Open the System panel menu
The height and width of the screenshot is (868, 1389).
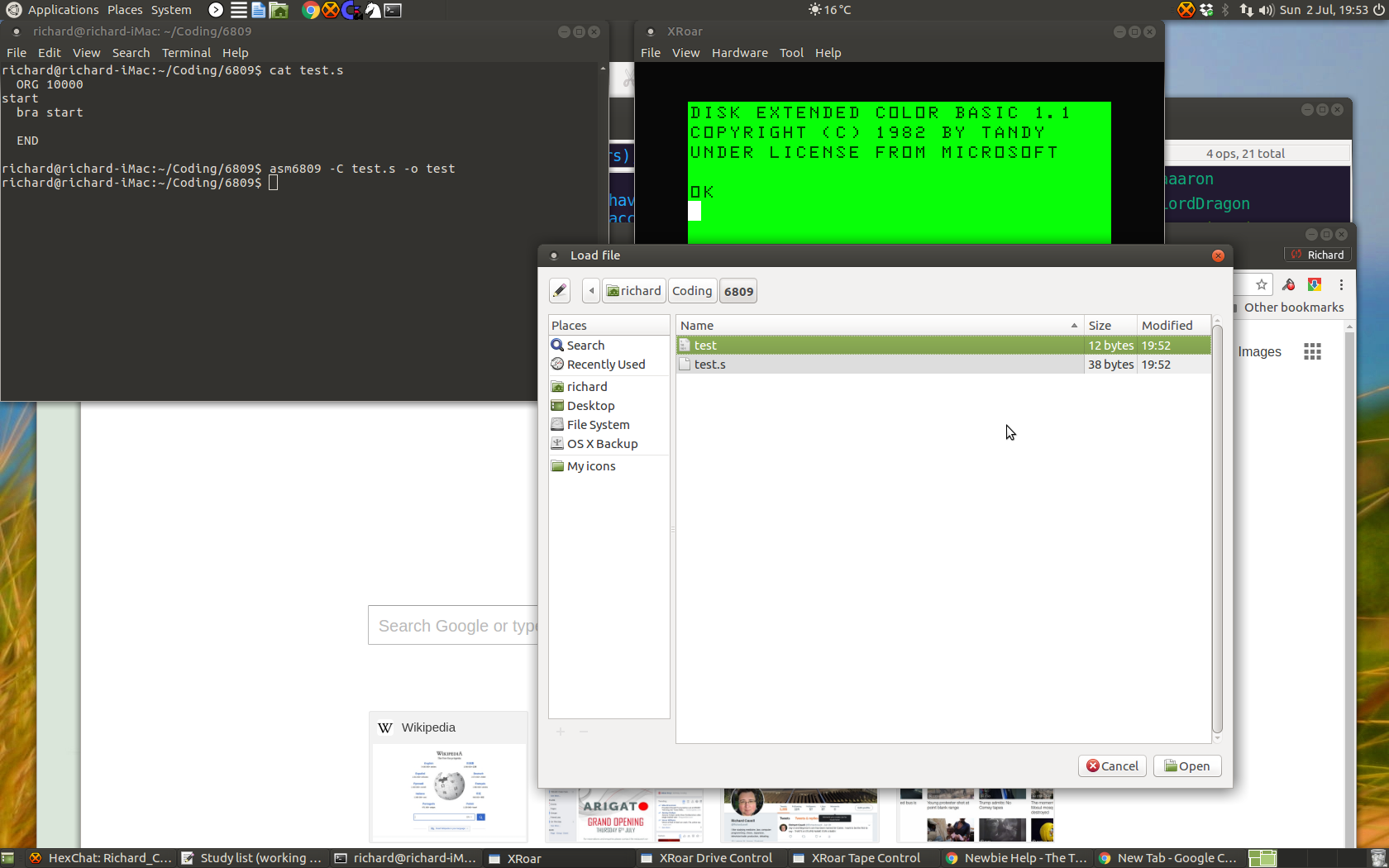pos(171,10)
